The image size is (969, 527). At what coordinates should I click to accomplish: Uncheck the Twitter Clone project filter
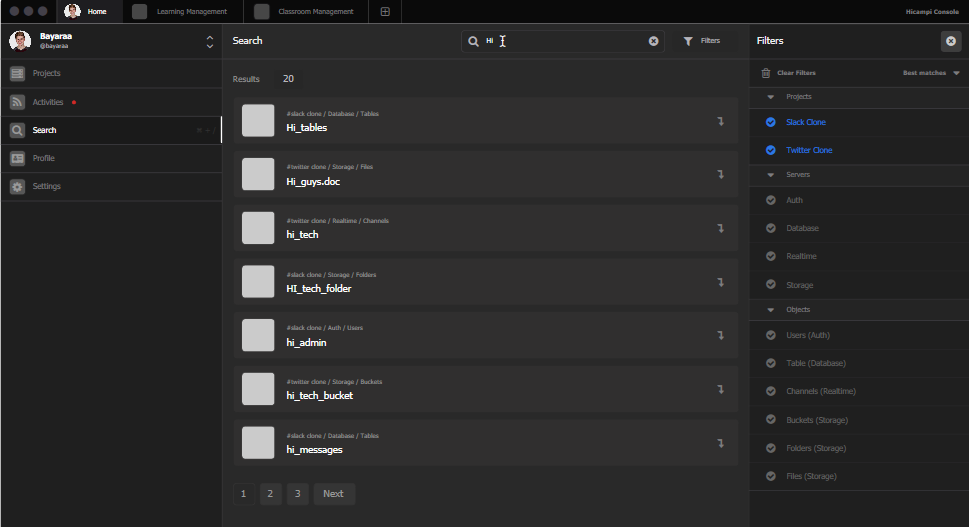coord(770,150)
